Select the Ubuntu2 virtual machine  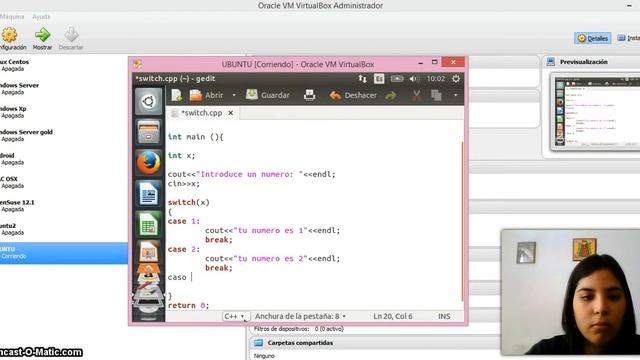click(64, 229)
